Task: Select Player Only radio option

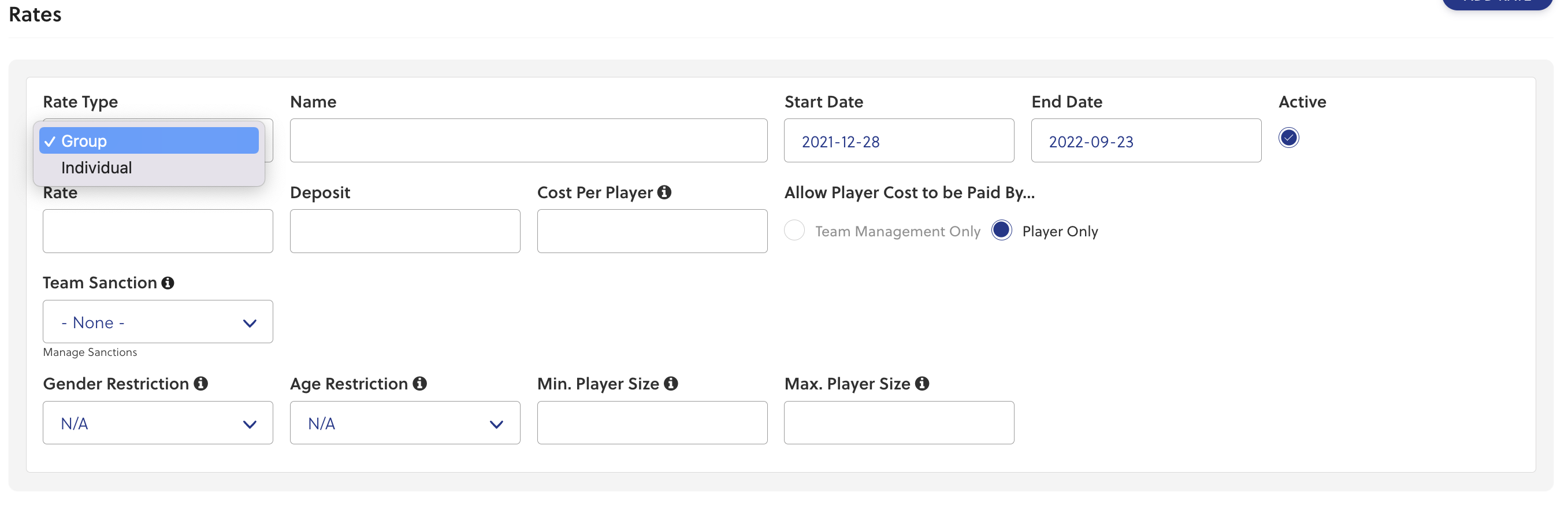Action: tap(1001, 231)
